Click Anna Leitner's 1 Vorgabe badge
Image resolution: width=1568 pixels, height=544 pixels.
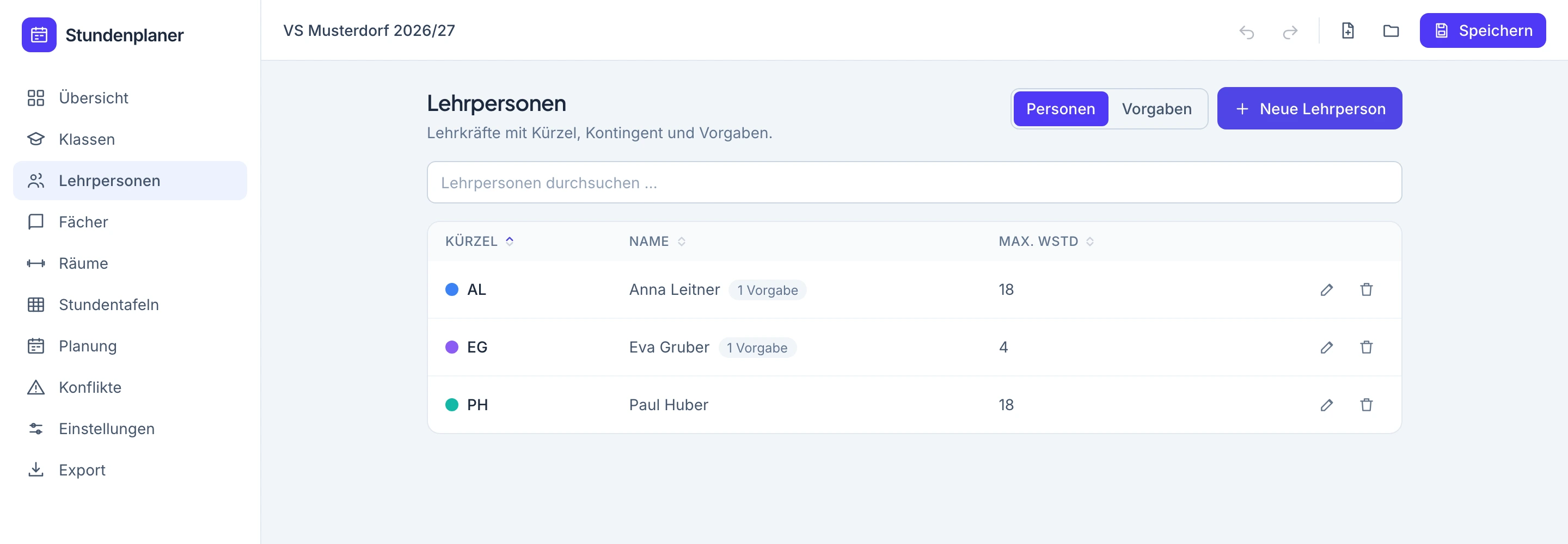tap(767, 290)
